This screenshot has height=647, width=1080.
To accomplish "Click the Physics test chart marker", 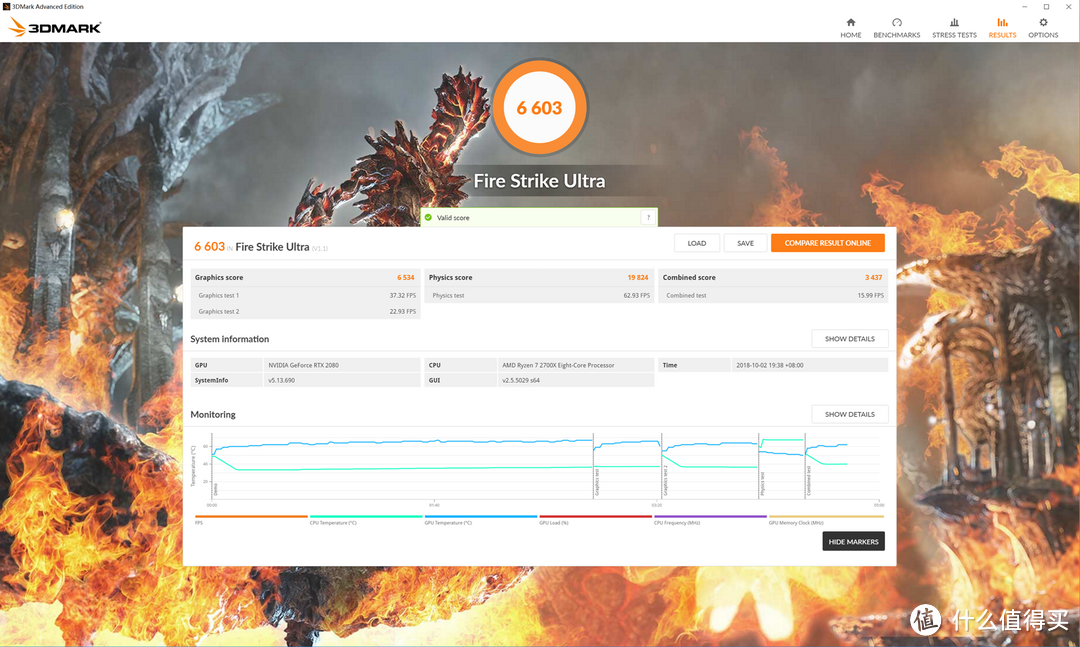I will [762, 484].
